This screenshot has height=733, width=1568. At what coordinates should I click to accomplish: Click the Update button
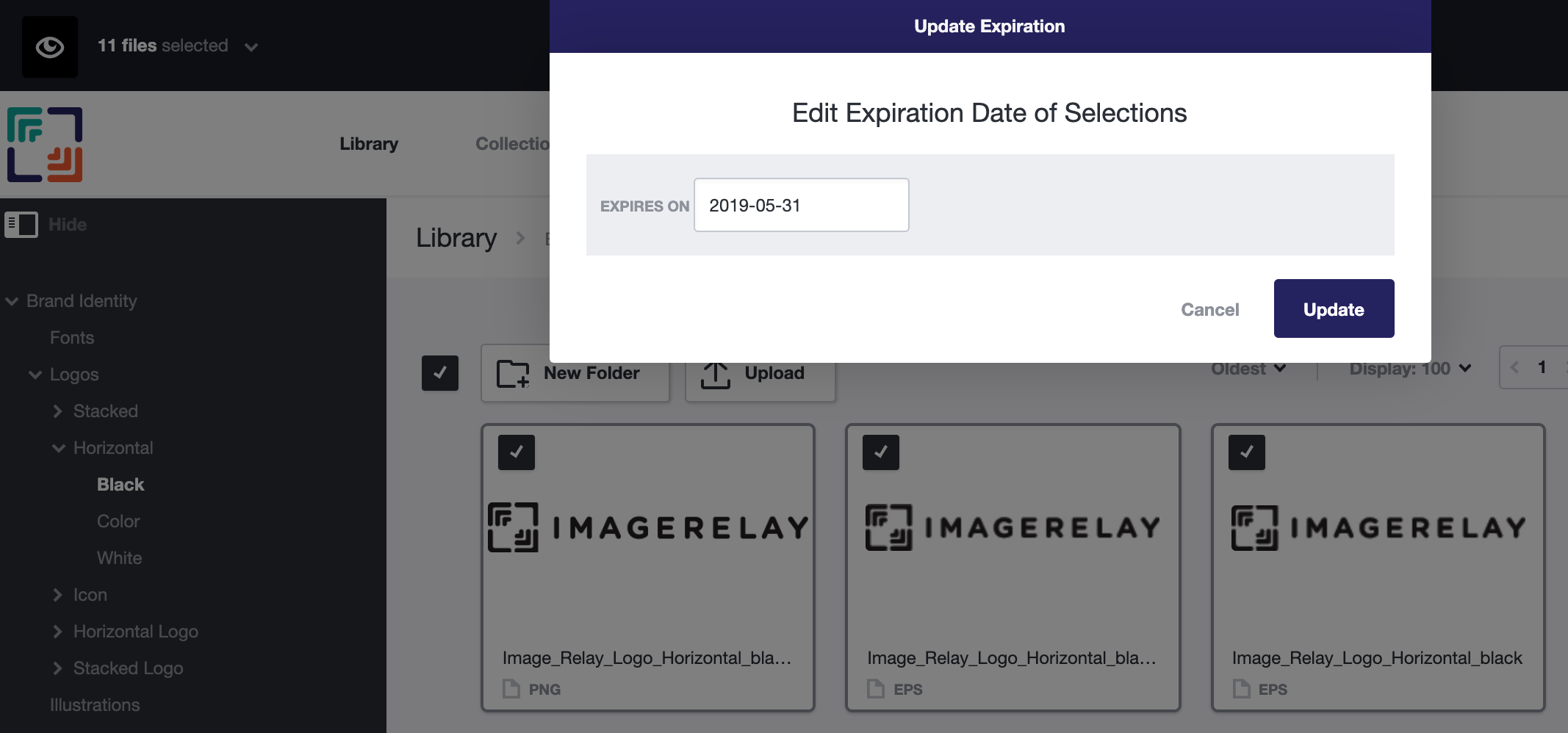coord(1334,308)
